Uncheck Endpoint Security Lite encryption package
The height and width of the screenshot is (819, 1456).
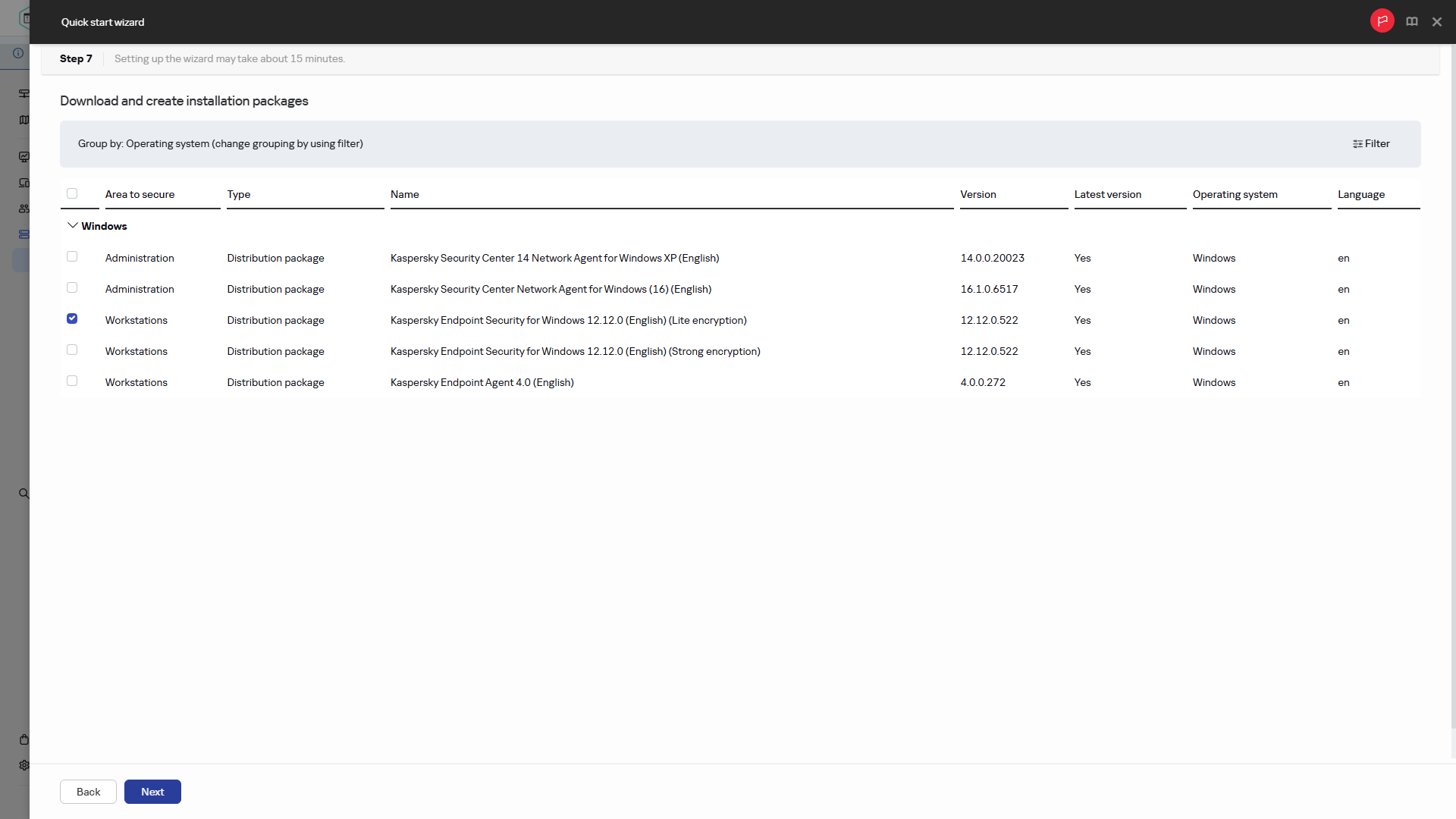(x=72, y=319)
